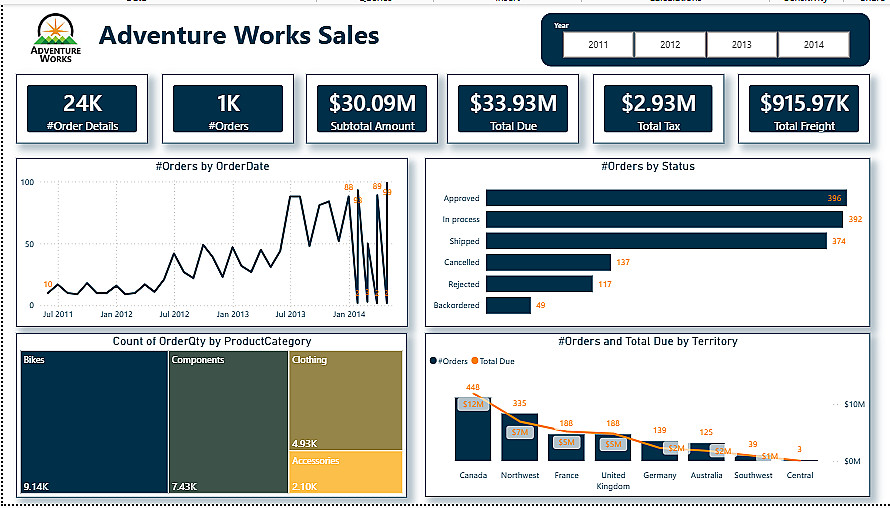This screenshot has width=890, height=508.
Task: Click the 1K #Orders card
Action: tap(228, 109)
